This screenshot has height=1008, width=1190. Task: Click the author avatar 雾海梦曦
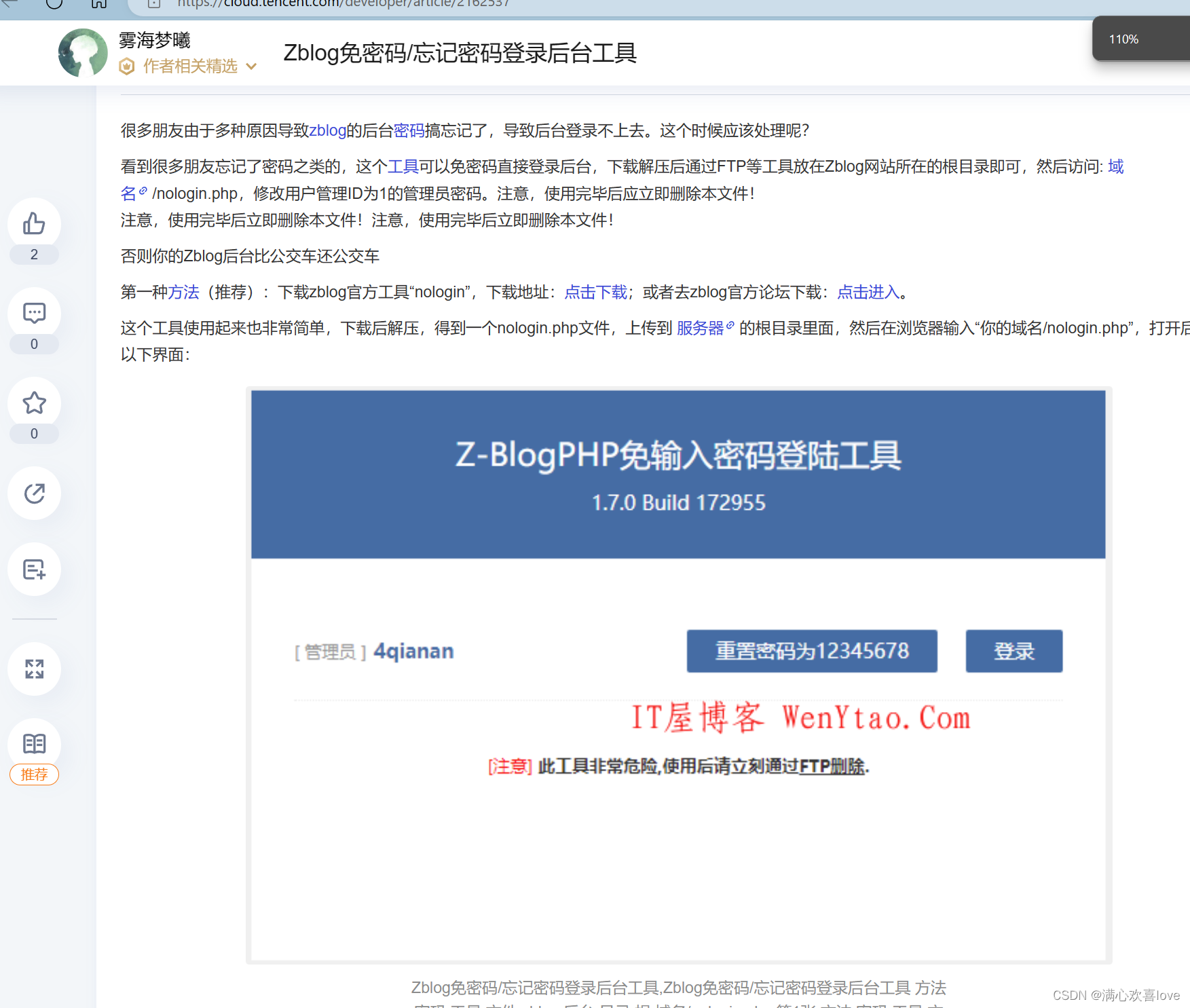click(x=83, y=53)
